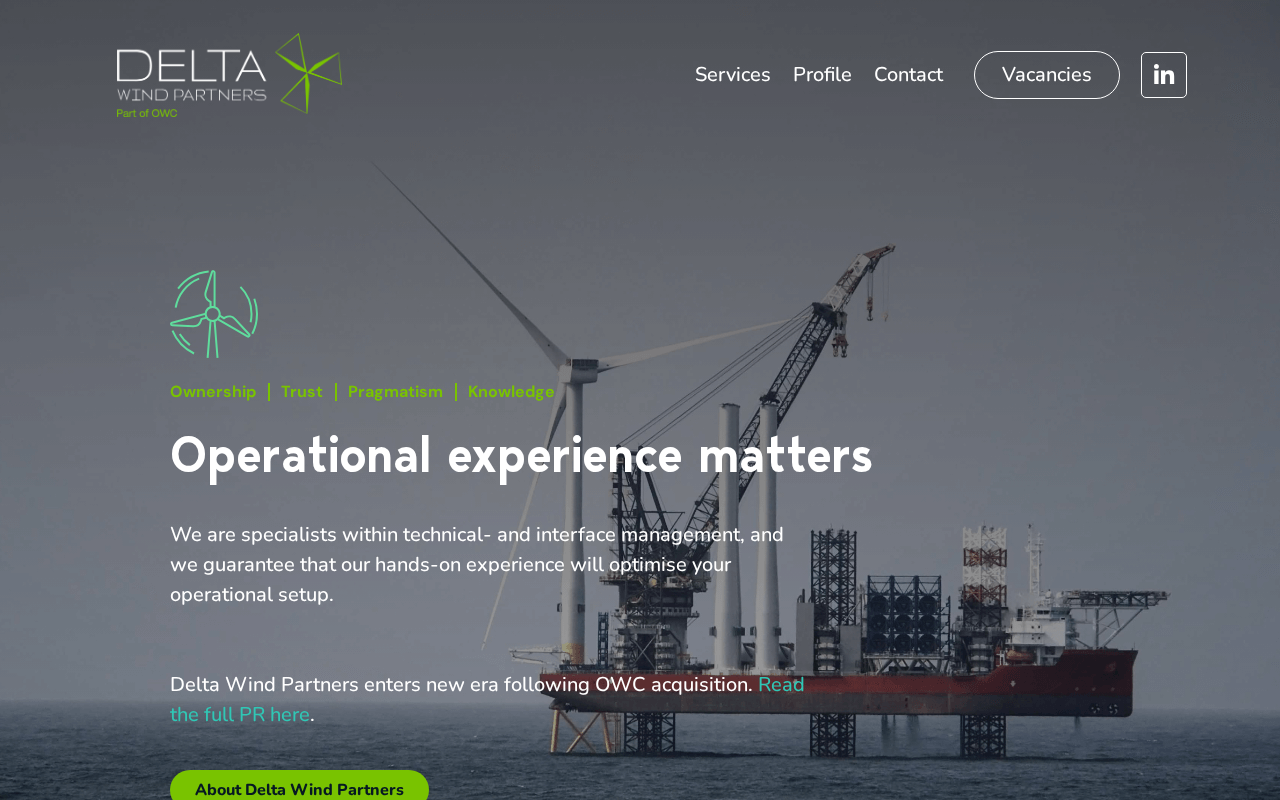
Task: Click the Operational experience matters headline
Action: point(521,455)
